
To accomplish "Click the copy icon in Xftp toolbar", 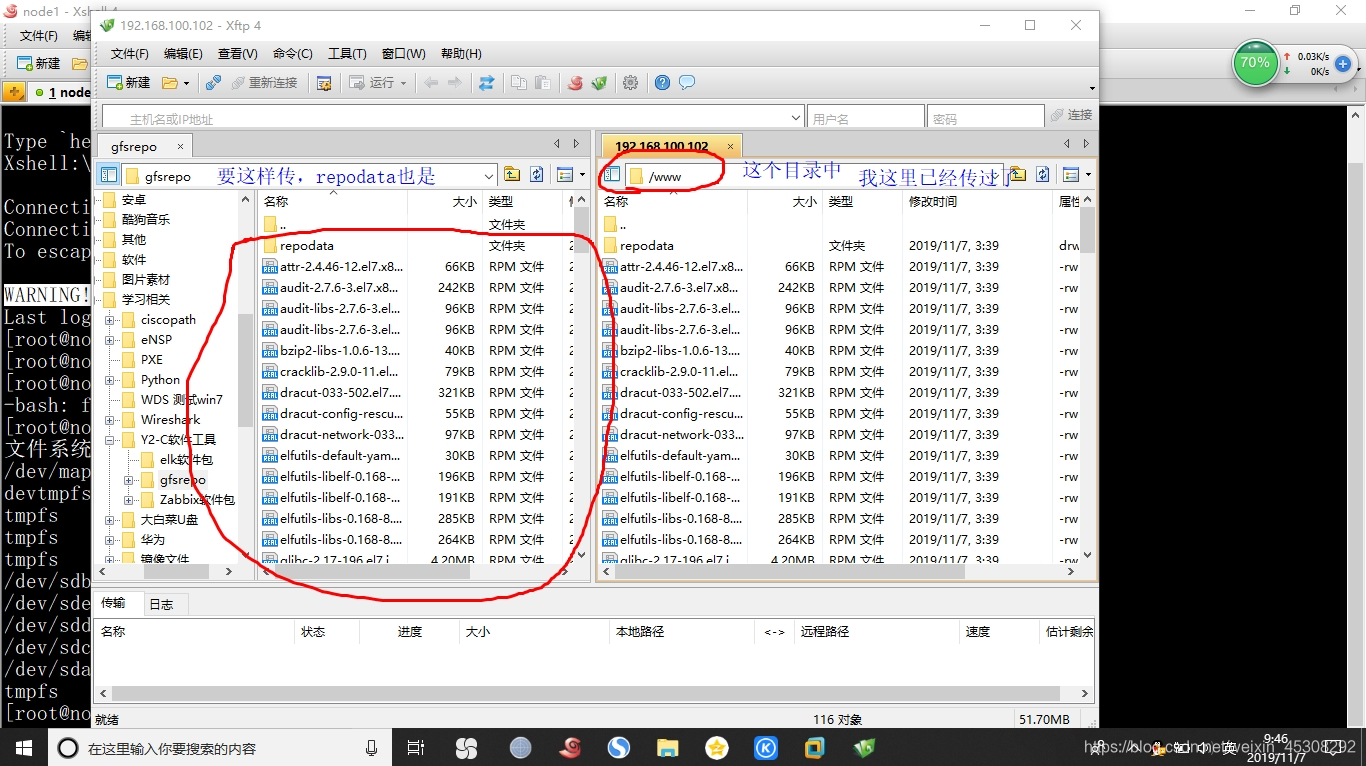I will pos(518,83).
